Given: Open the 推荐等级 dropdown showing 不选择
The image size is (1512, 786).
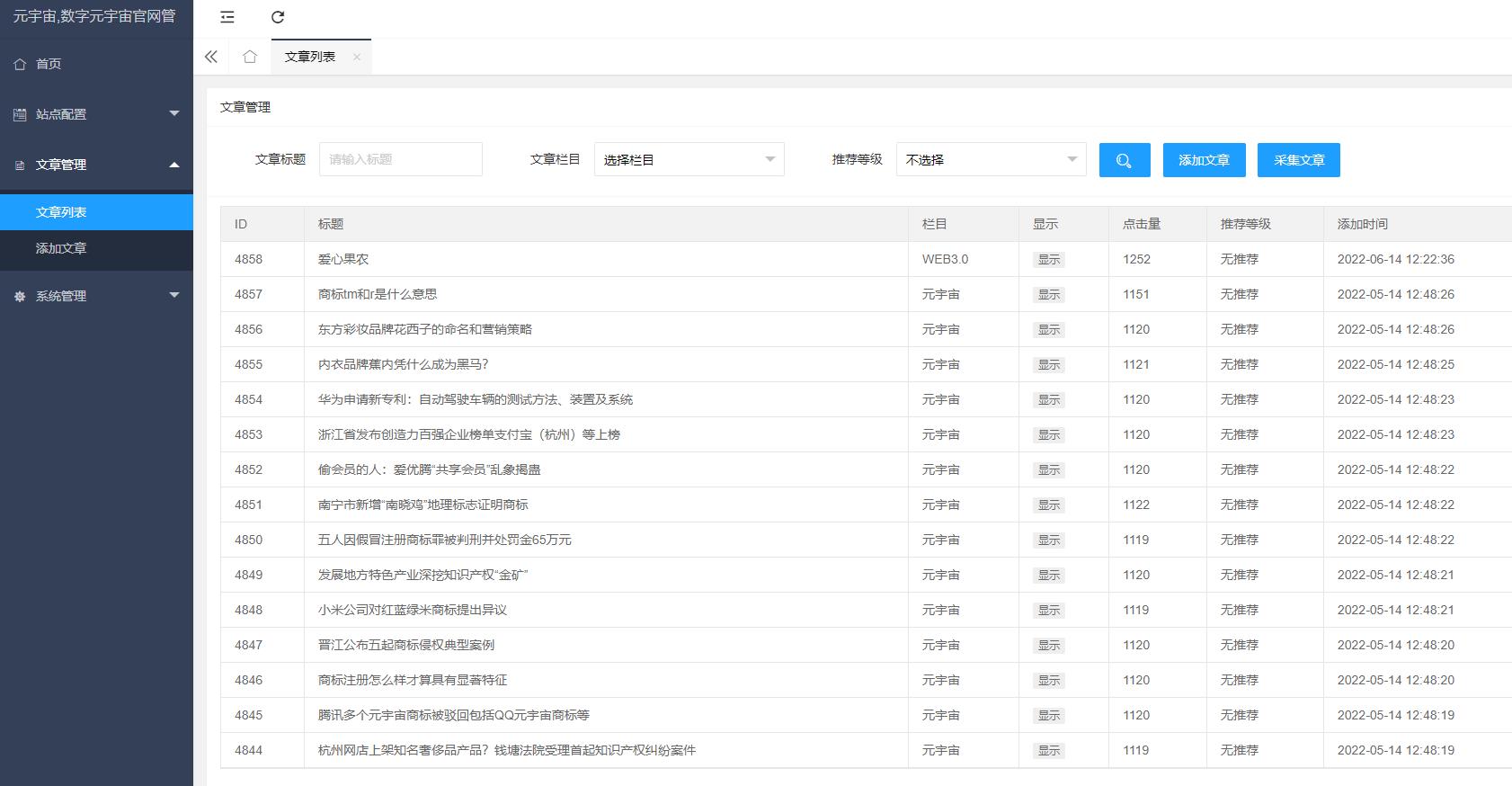Looking at the screenshot, I should tap(991, 160).
